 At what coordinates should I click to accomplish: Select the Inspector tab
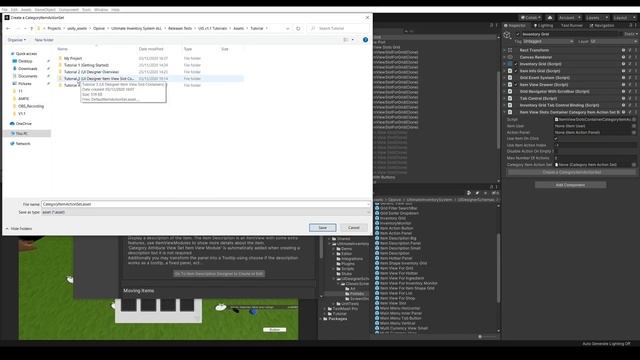pos(515,25)
